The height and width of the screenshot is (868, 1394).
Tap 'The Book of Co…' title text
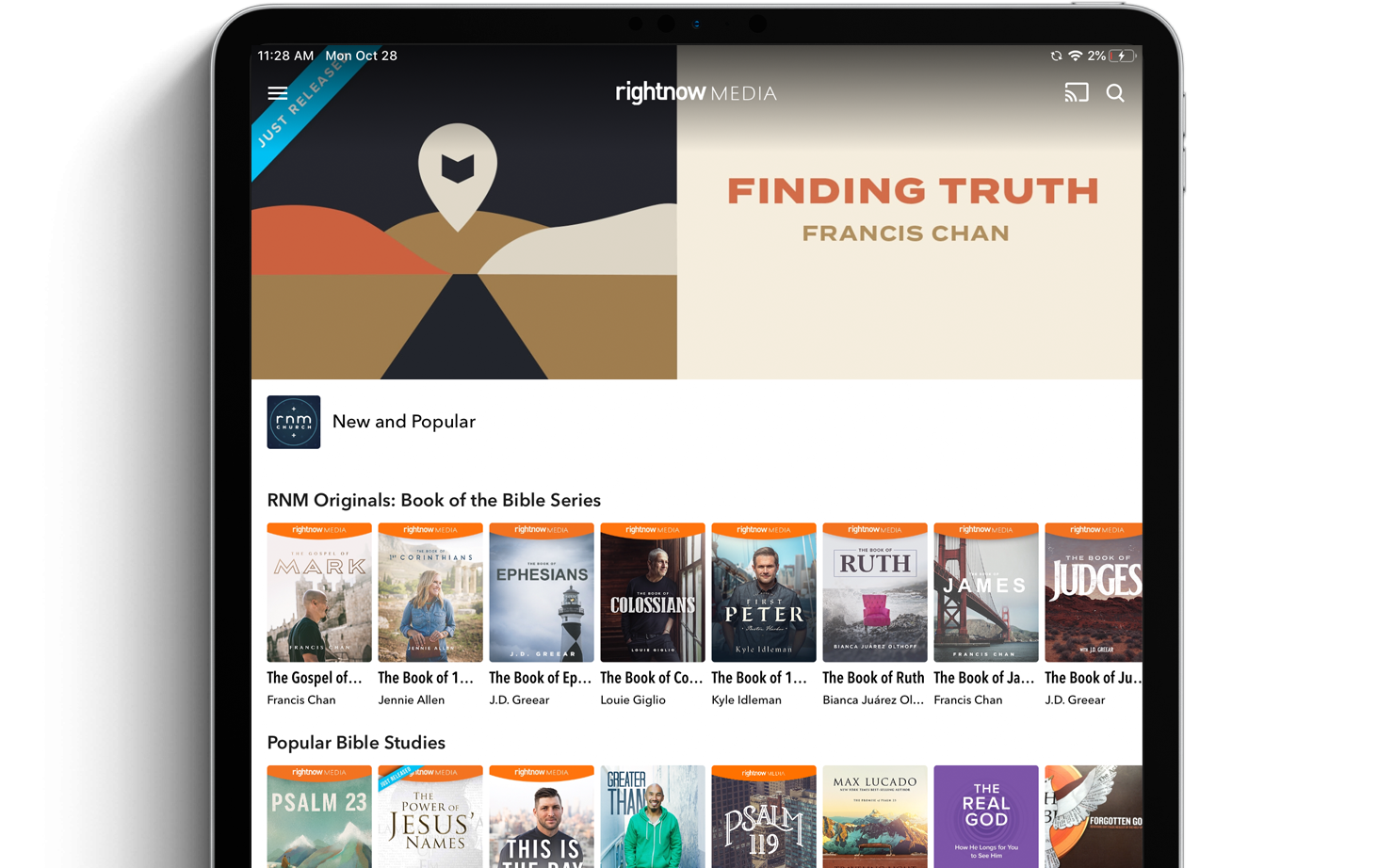pyautogui.click(x=652, y=678)
